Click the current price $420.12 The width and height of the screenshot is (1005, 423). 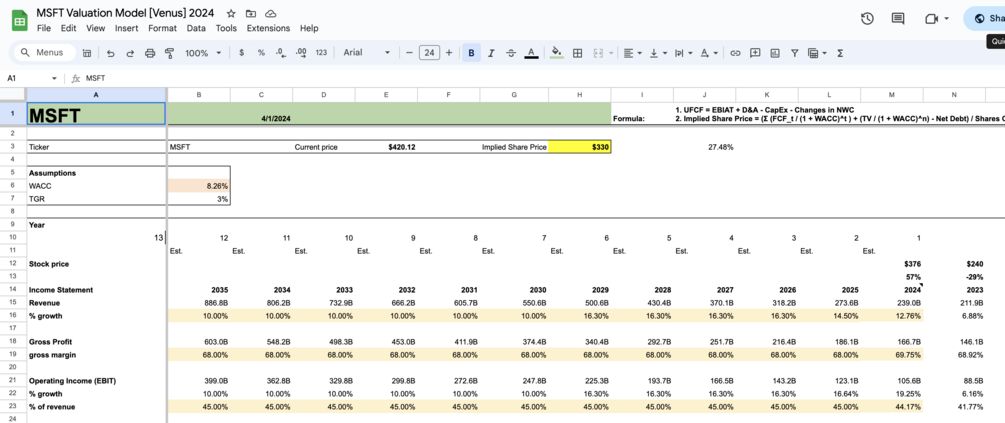(402, 147)
